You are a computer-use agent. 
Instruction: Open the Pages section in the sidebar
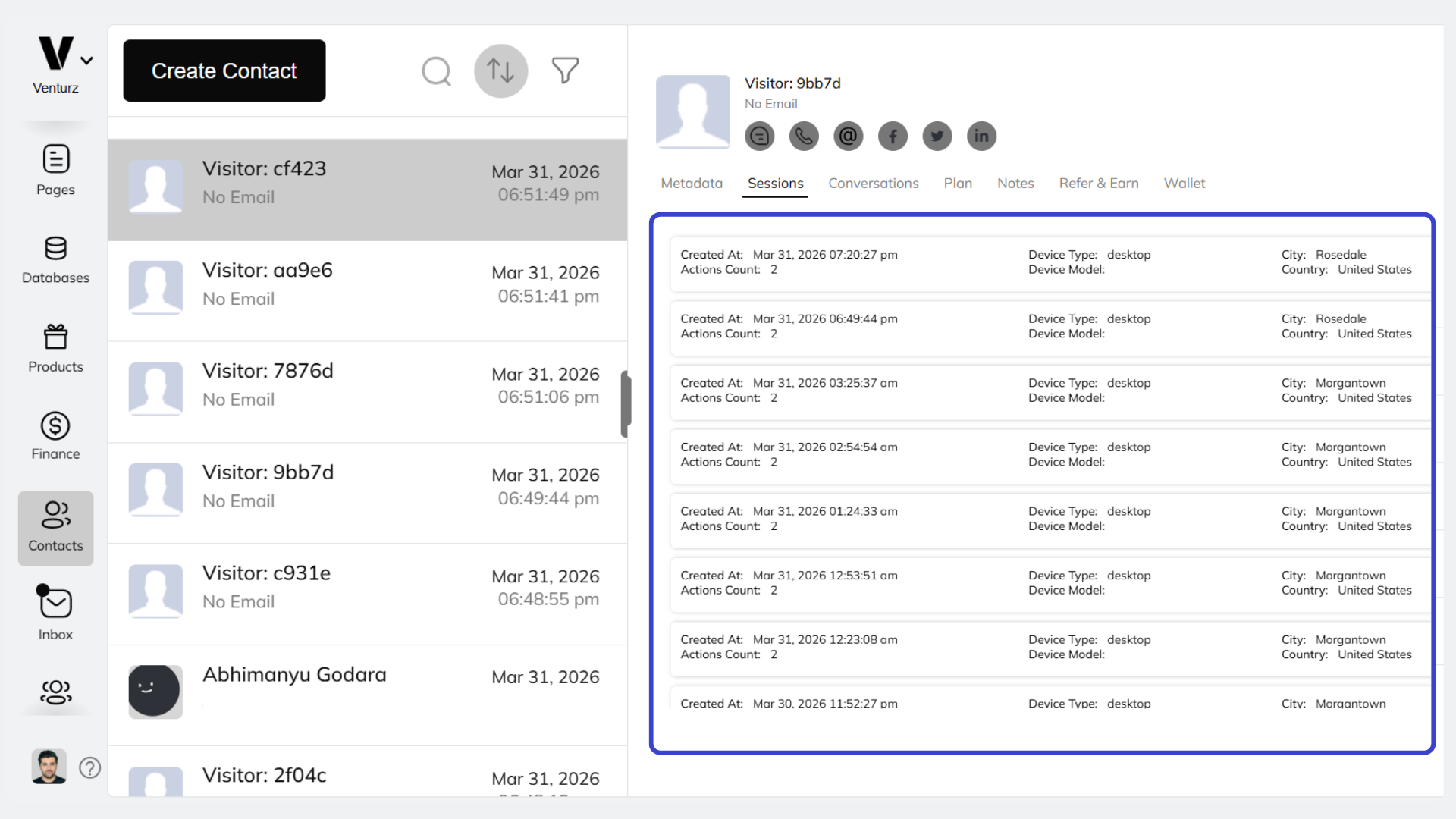55,168
